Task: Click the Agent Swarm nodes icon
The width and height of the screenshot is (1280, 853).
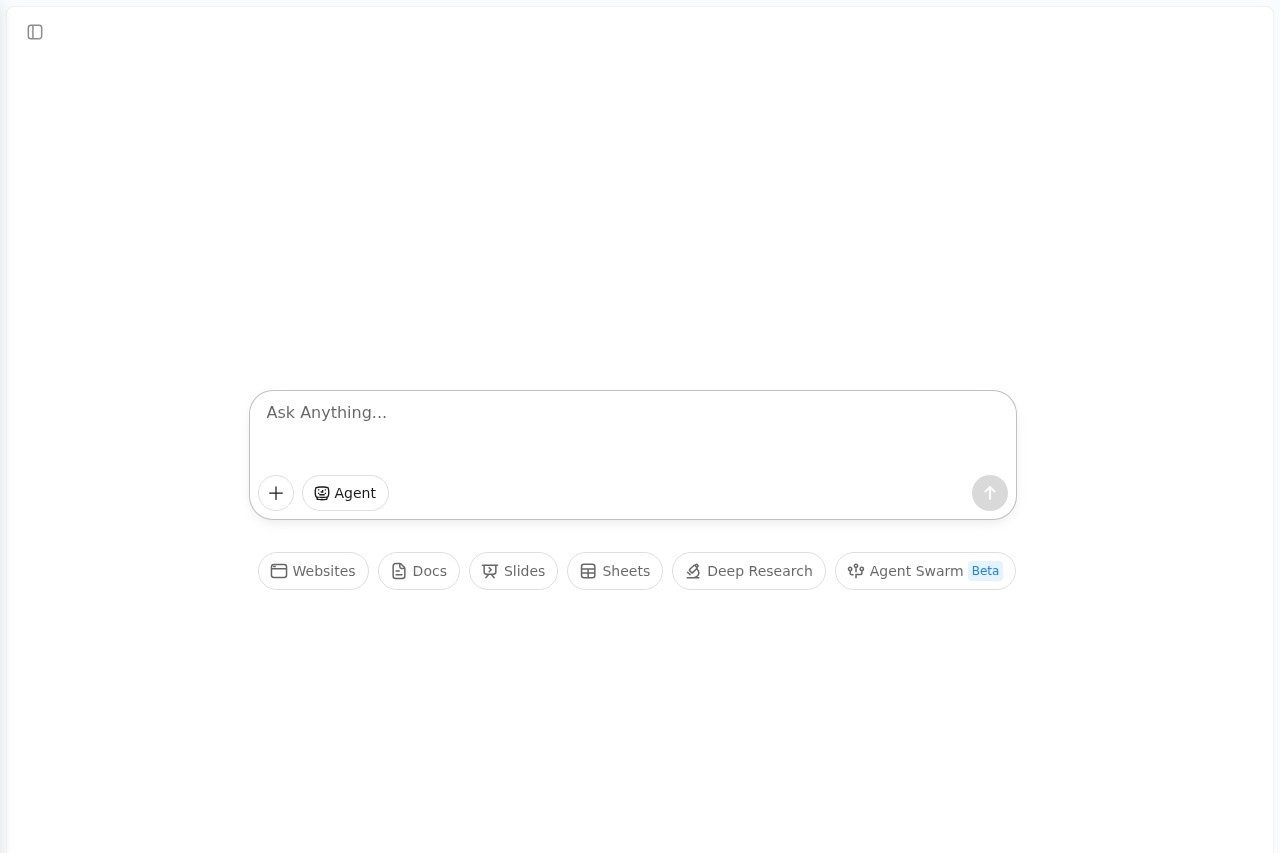Action: pyautogui.click(x=856, y=571)
